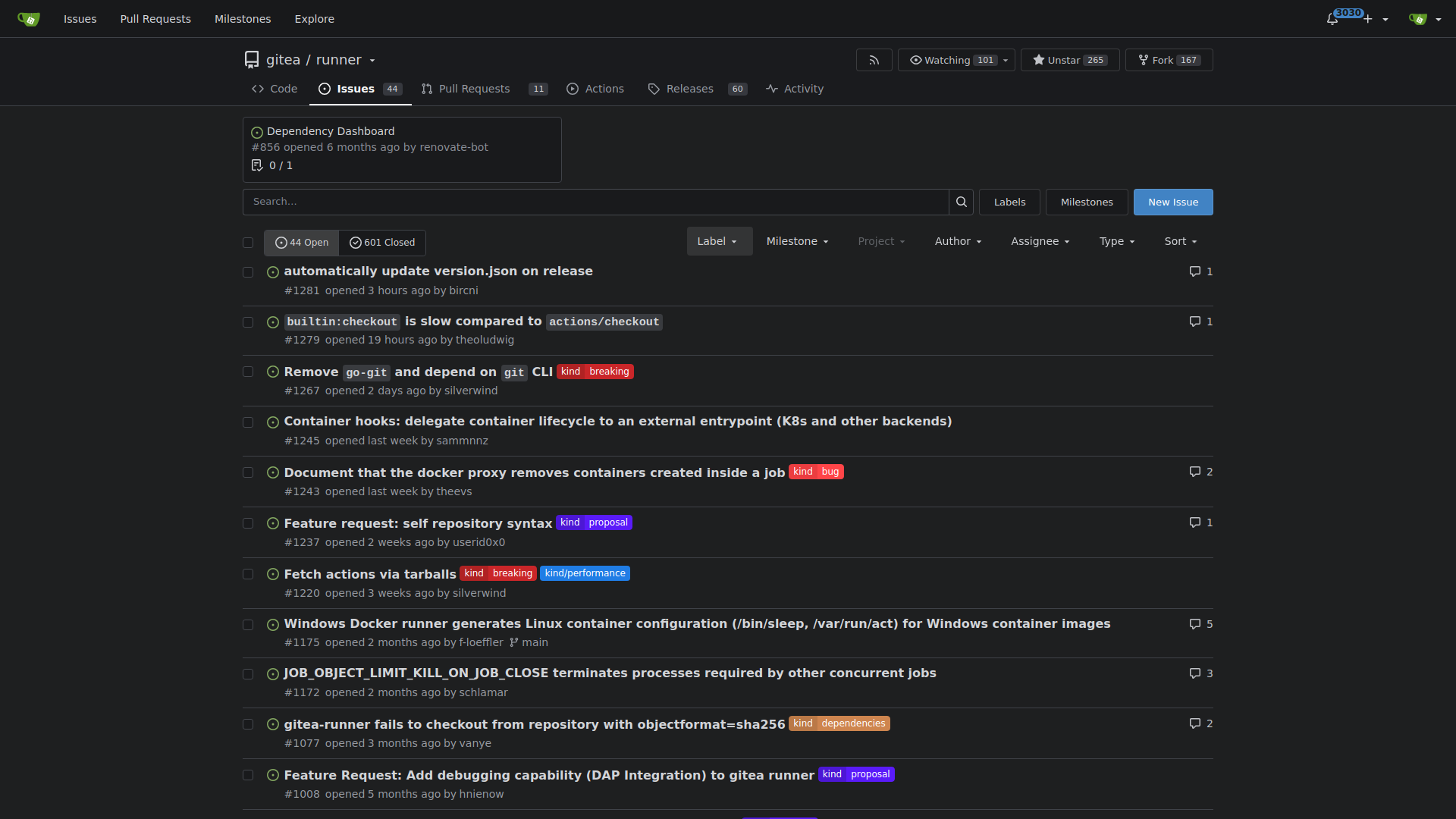Switch to the repo Pull Requests tab
1456x819 pixels.
tap(485, 89)
